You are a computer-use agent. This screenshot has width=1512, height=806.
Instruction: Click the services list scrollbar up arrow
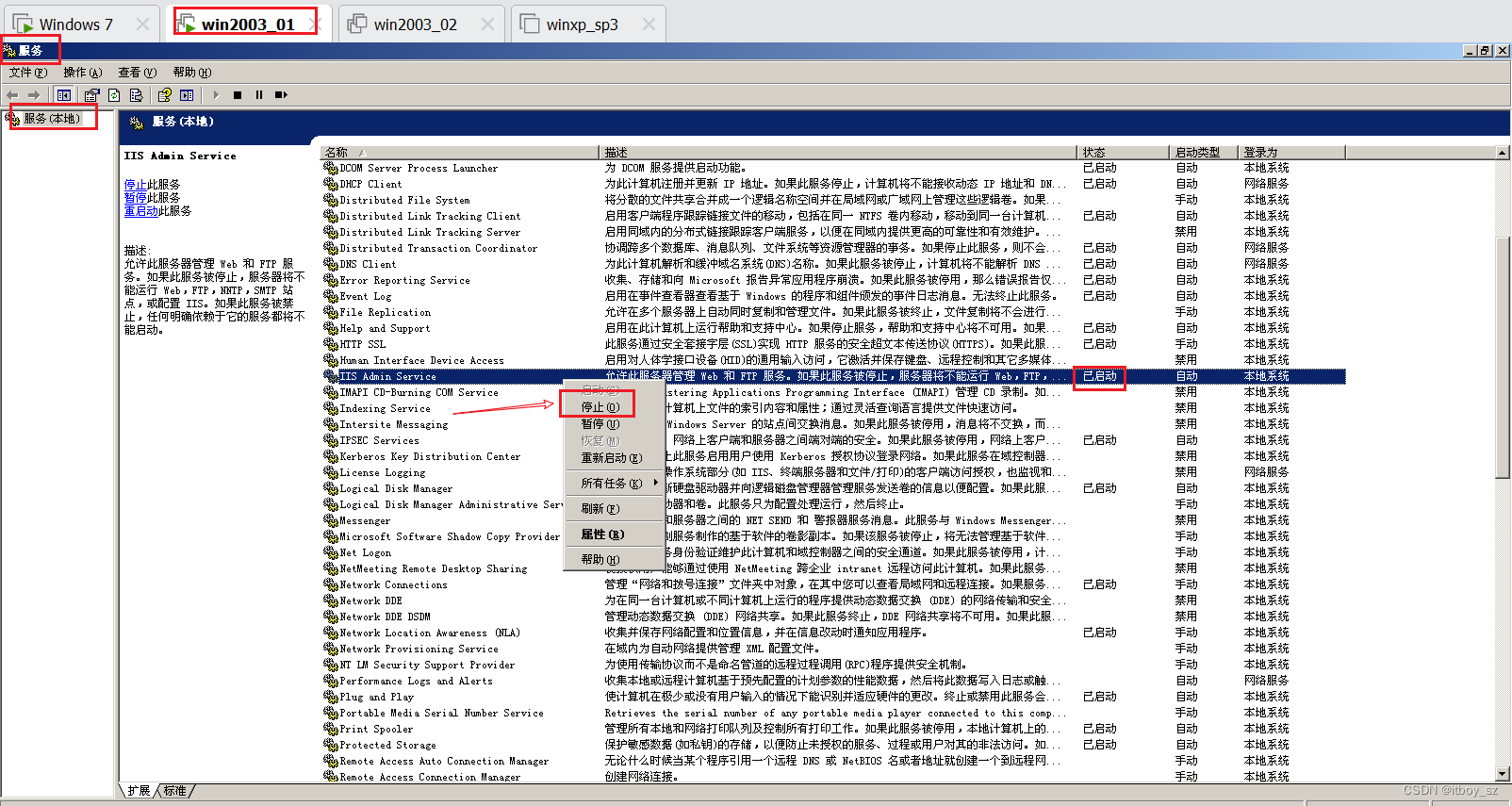point(1503,152)
